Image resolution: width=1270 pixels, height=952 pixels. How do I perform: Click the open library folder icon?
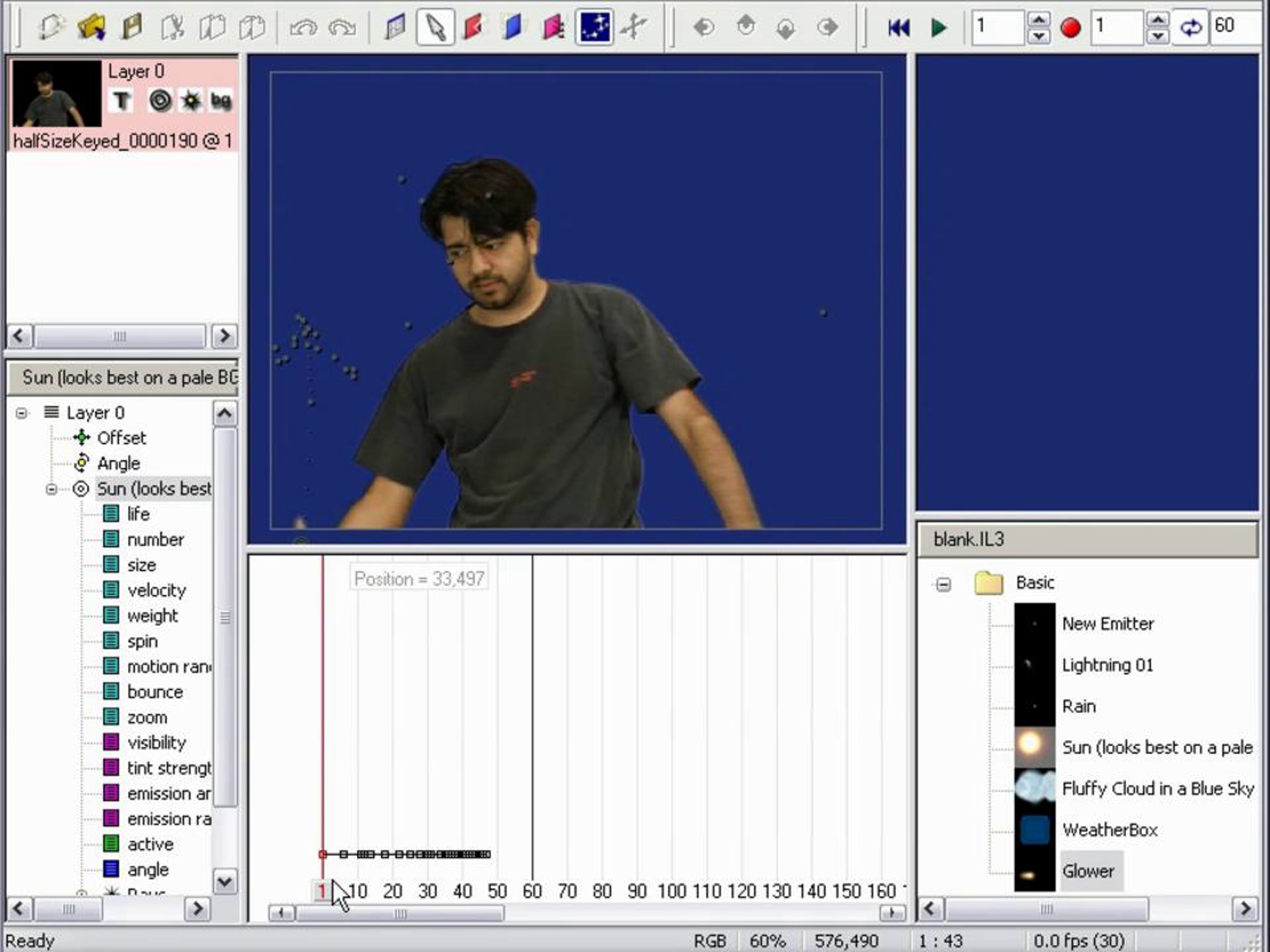(90, 27)
